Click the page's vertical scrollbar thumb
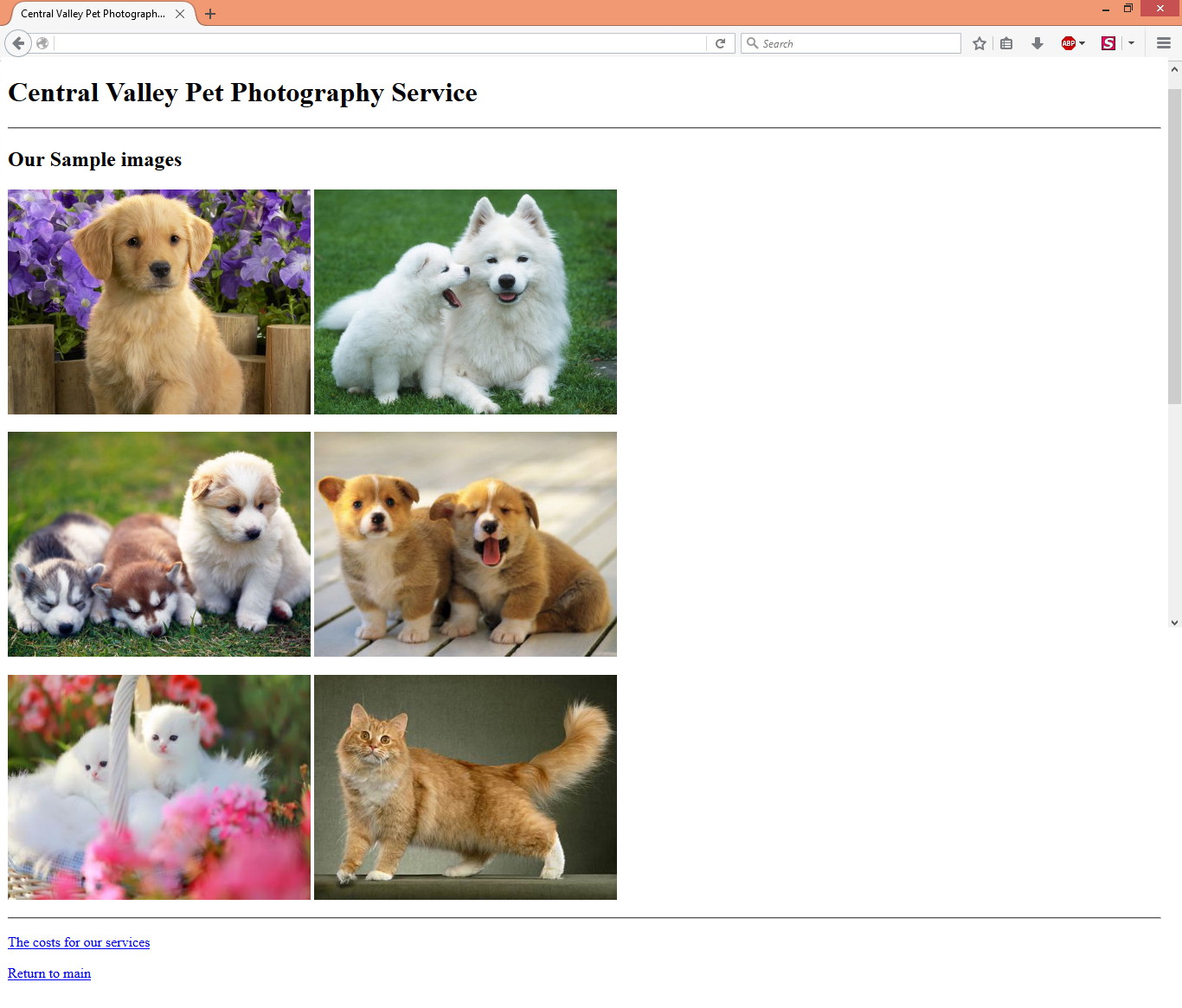The image size is (1182, 1008). pyautogui.click(x=1174, y=242)
